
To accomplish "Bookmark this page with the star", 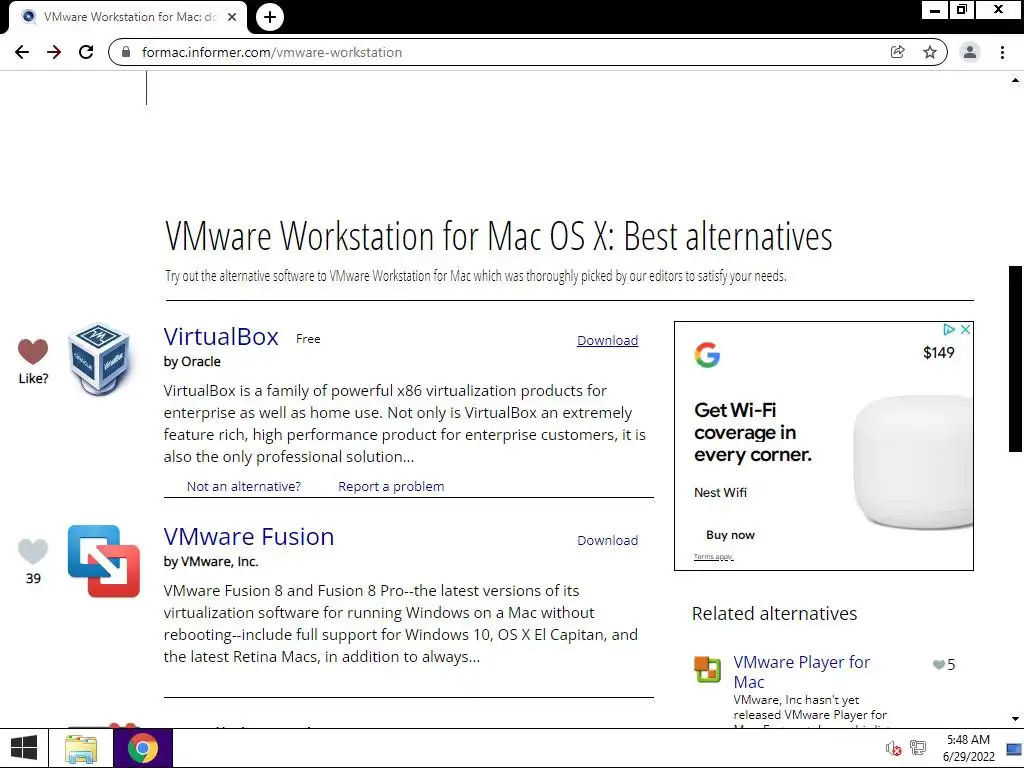I will 930,52.
